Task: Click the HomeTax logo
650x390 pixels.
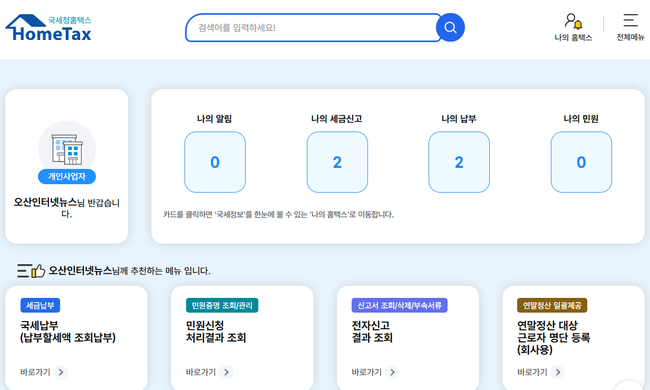Action: pos(49,28)
